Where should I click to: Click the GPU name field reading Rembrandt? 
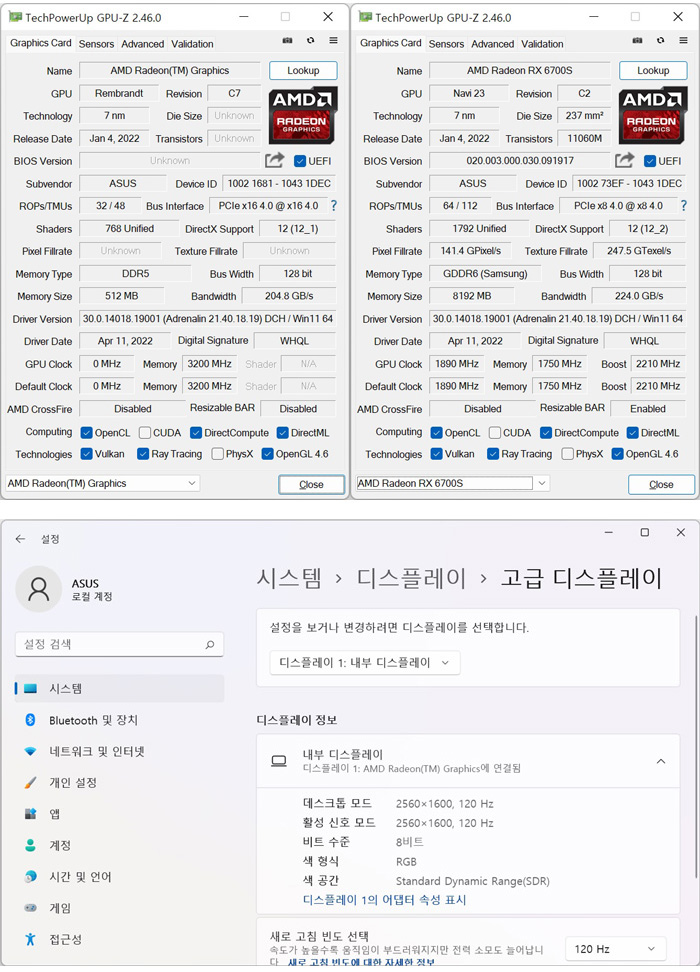pyautogui.click(x=119, y=93)
